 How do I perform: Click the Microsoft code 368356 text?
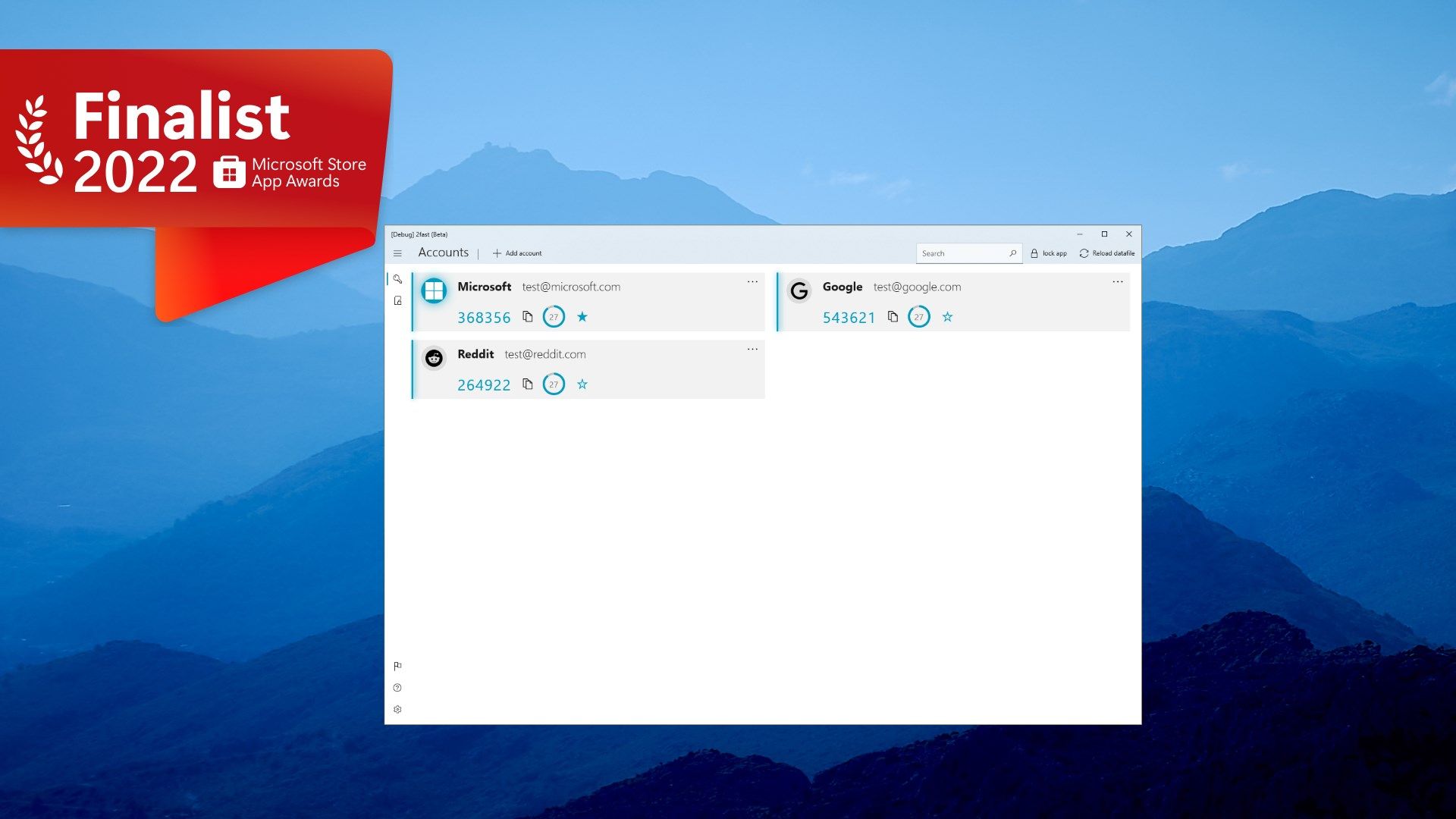484,318
